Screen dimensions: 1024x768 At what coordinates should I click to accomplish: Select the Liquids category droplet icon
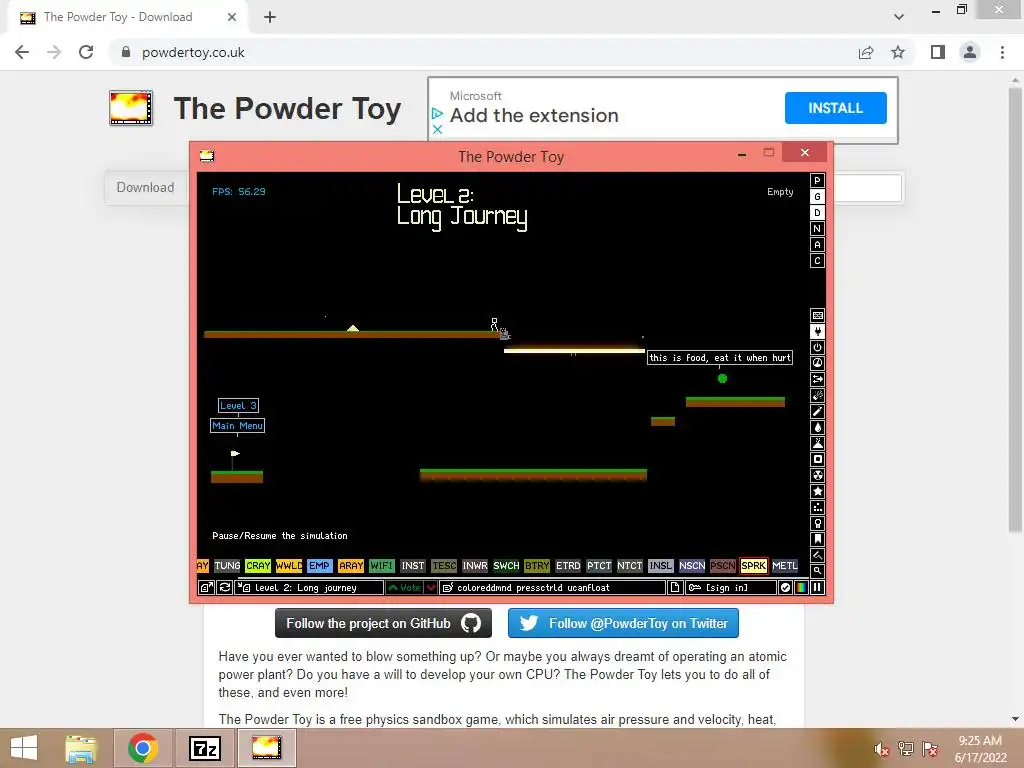(817, 428)
